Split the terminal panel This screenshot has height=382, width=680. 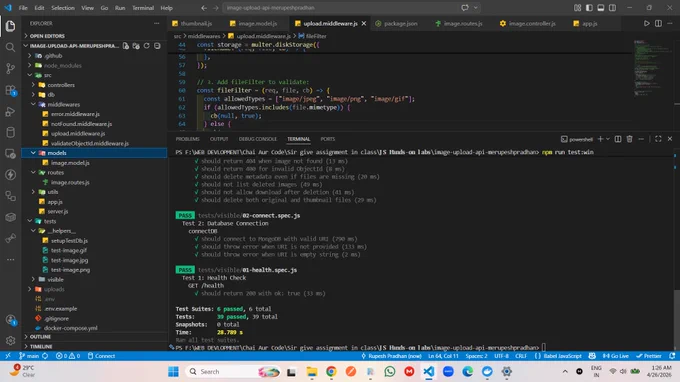point(618,139)
